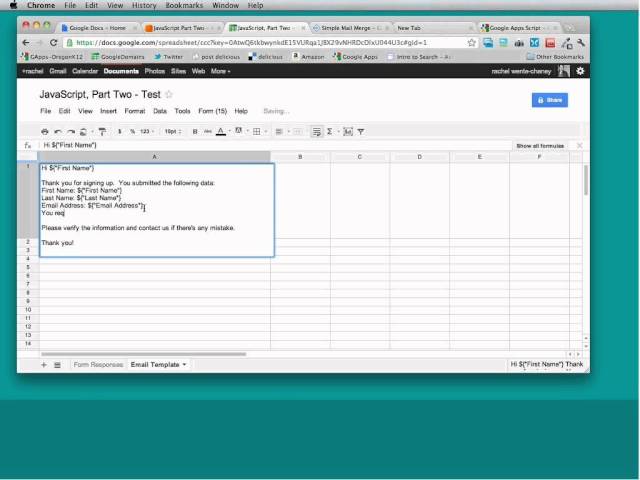Switch to the Google Apps Script browser tab
640x480 pixels.
click(x=518, y=28)
